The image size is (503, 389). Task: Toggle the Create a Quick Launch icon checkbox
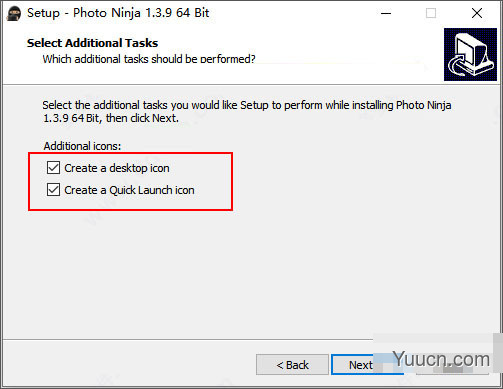[x=53, y=190]
